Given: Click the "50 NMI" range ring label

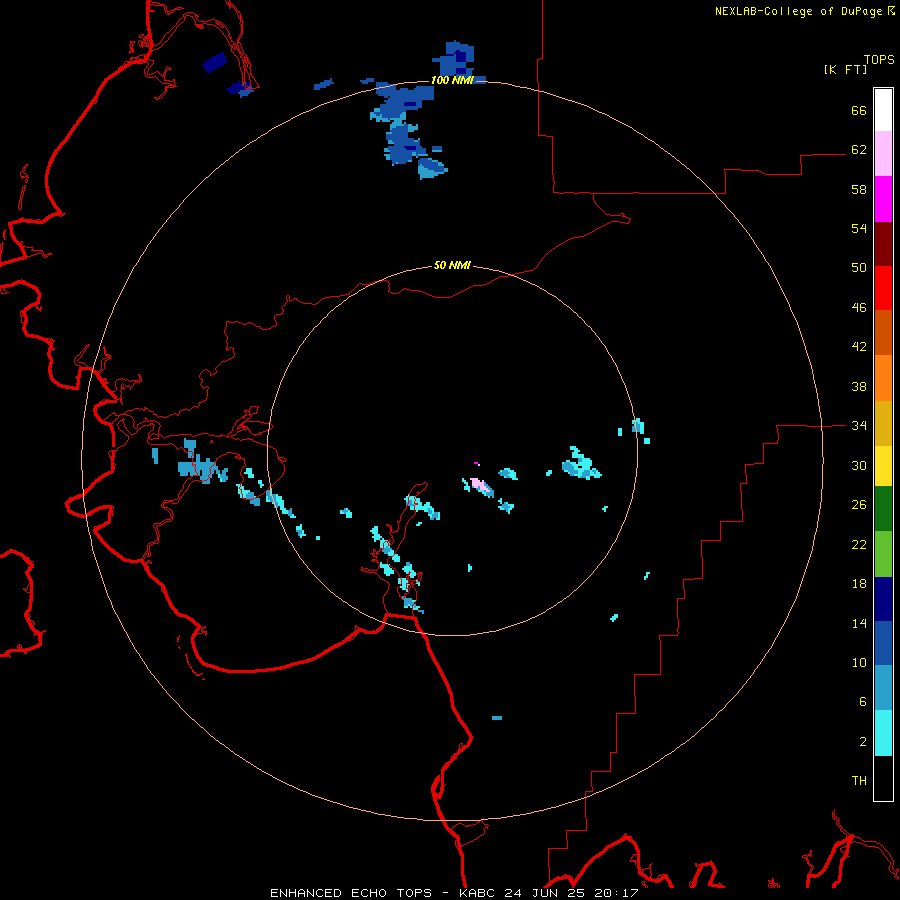Looking at the screenshot, I should coord(452,265).
